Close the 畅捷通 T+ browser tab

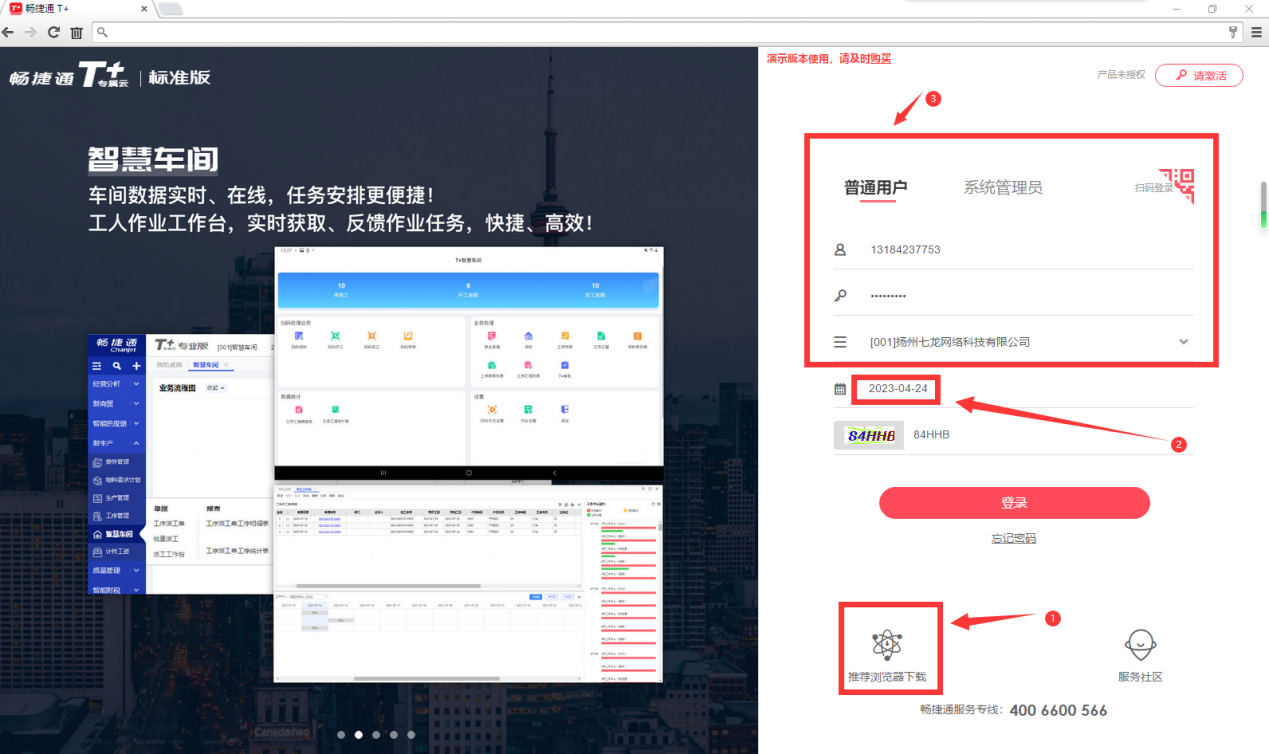tap(144, 9)
